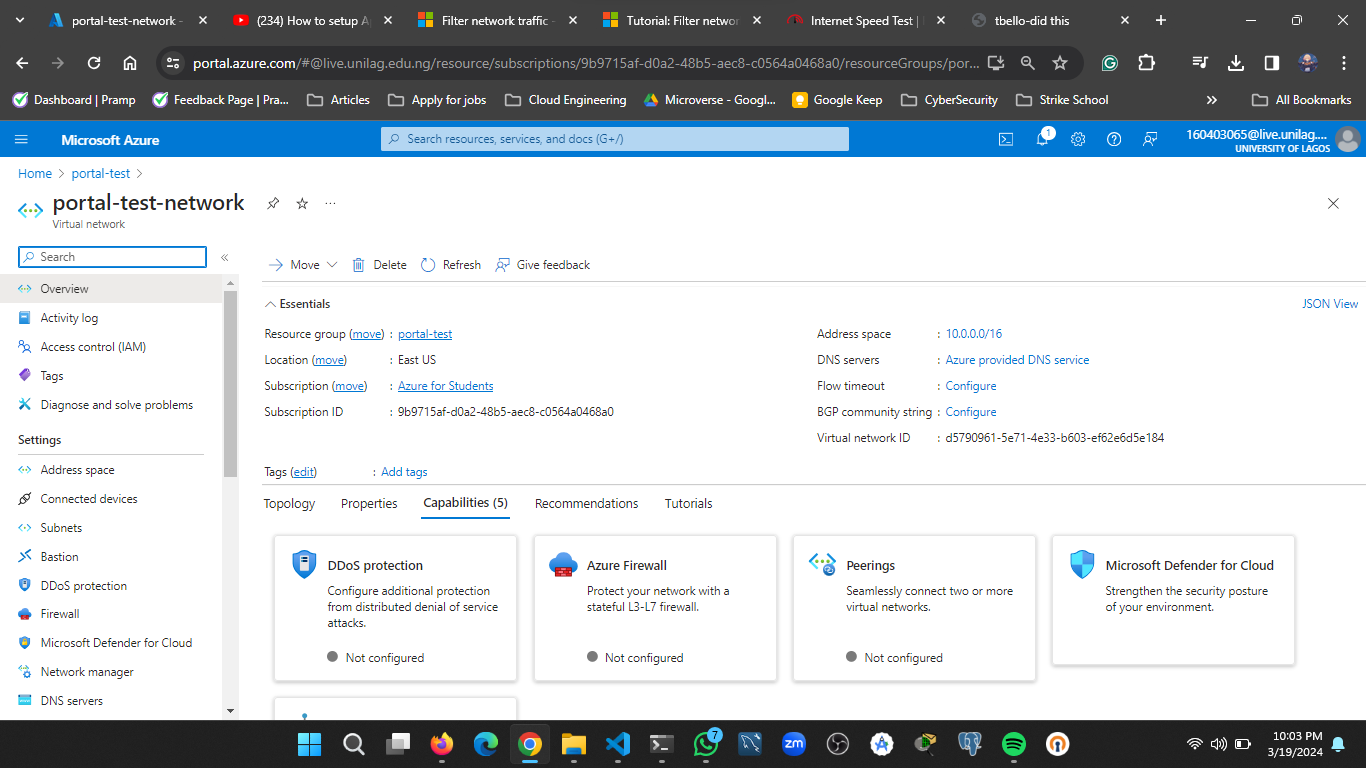
Task: Open Tags in the sidebar
Action: (52, 376)
